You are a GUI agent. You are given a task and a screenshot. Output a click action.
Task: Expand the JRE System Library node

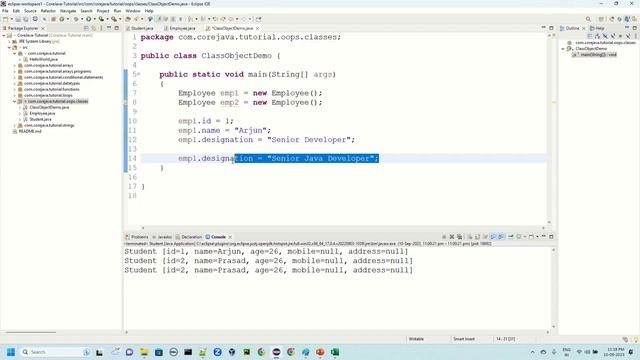point(9,42)
